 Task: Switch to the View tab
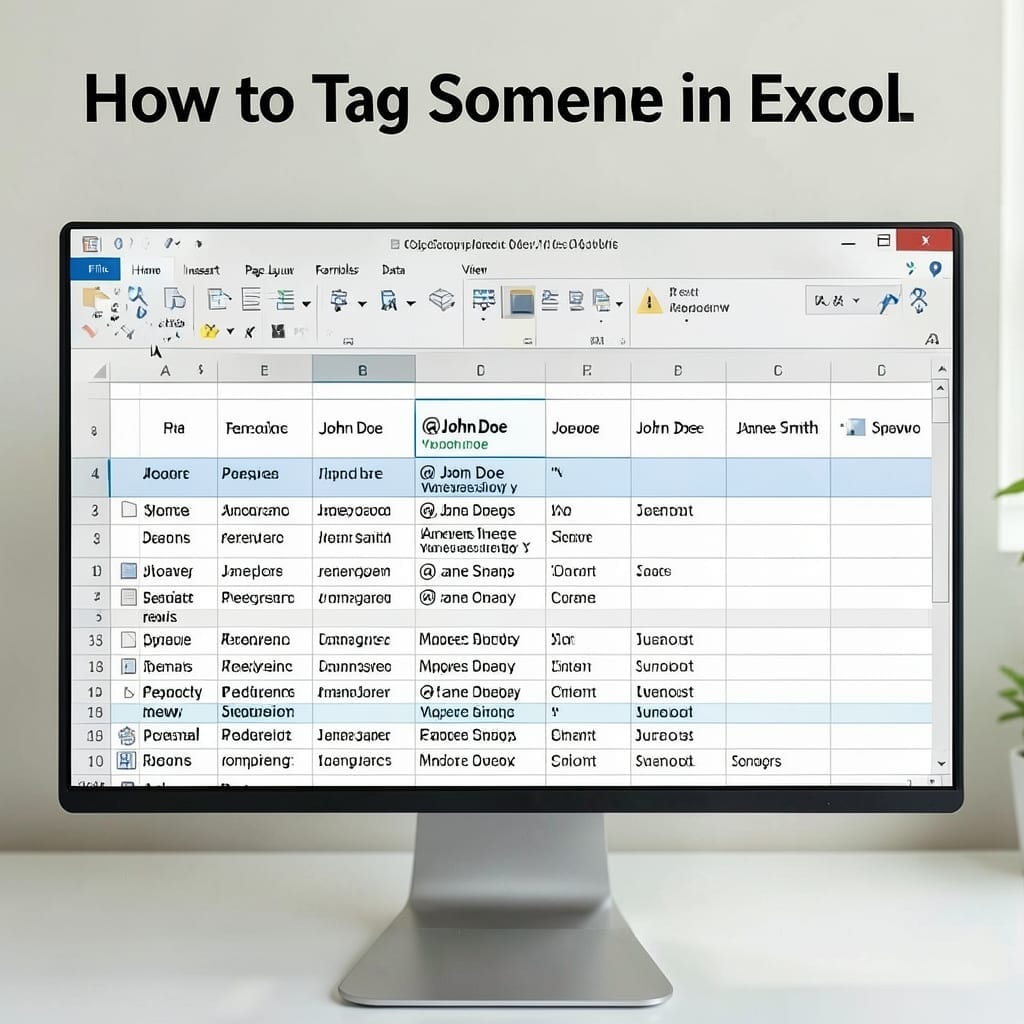[474, 270]
